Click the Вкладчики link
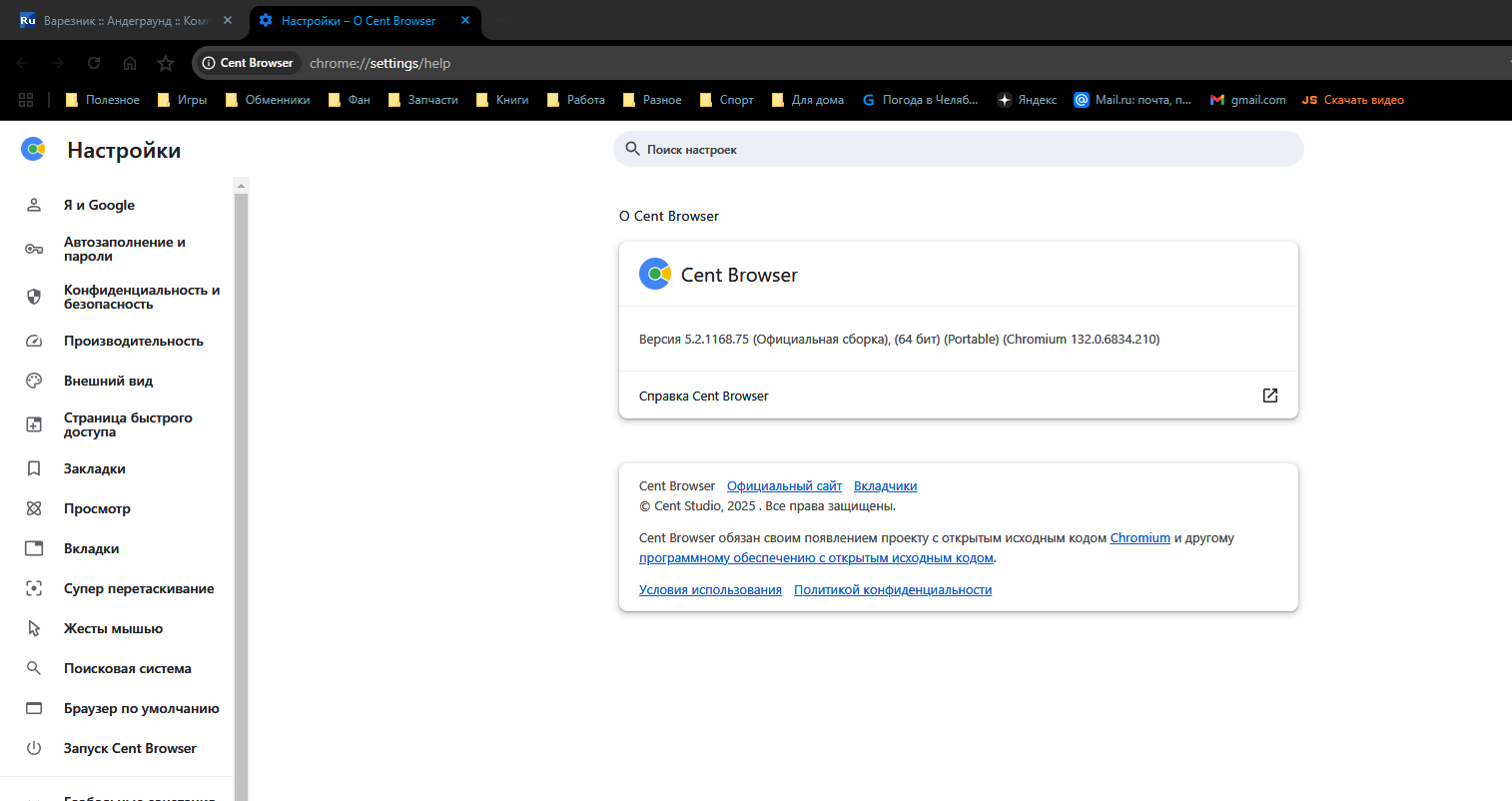The height and width of the screenshot is (801, 1512). (885, 486)
